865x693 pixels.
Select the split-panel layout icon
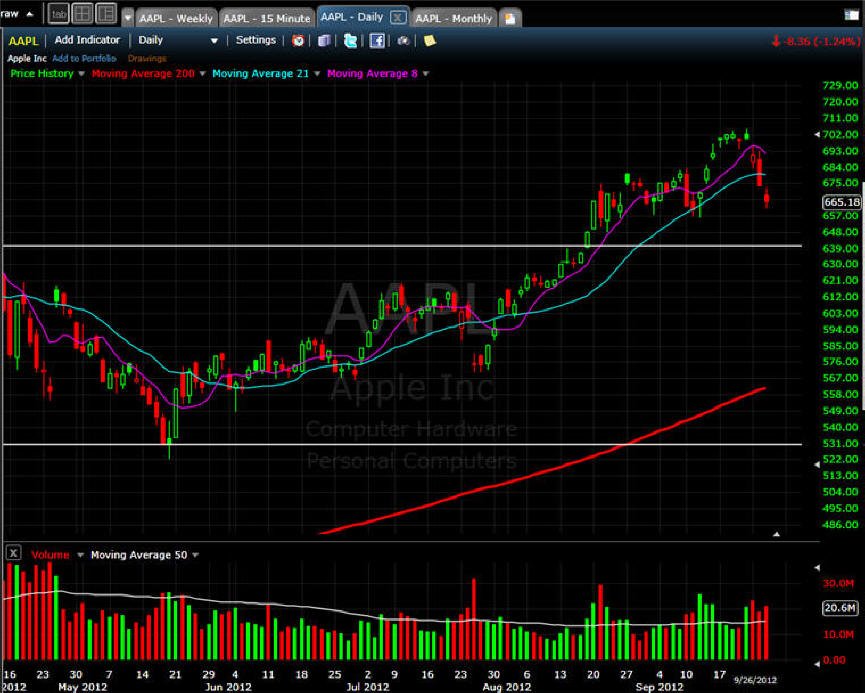[106, 14]
